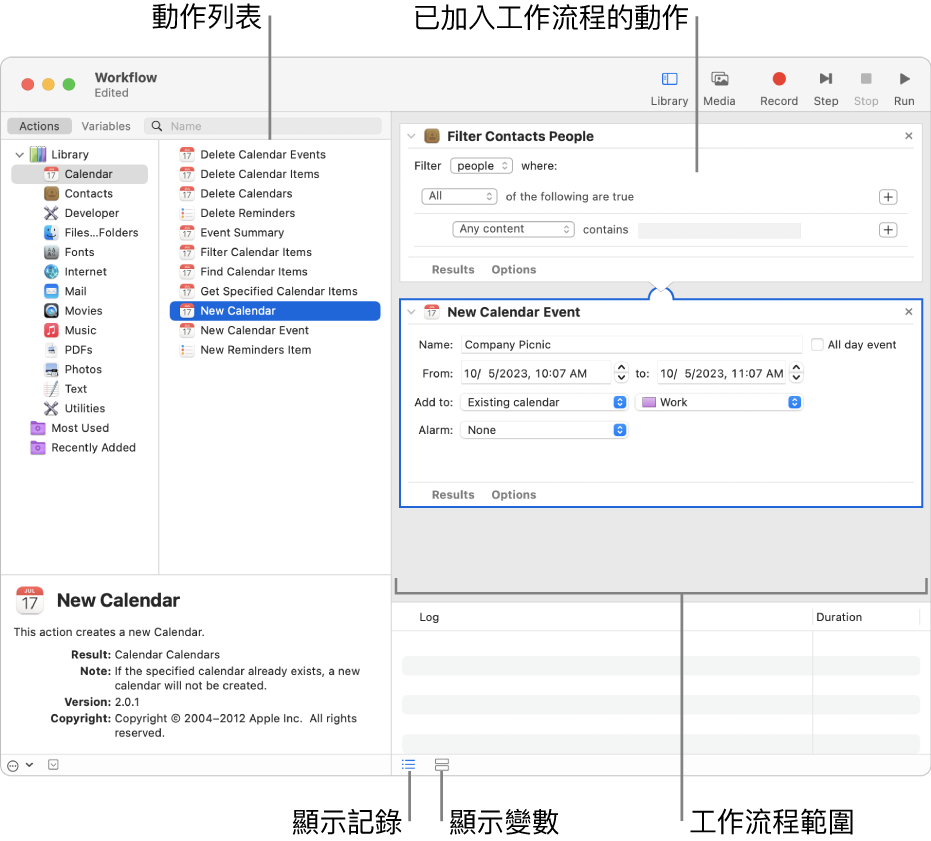
Task: Select the Delete Calendar Items action
Action: pyautogui.click(x=250, y=175)
